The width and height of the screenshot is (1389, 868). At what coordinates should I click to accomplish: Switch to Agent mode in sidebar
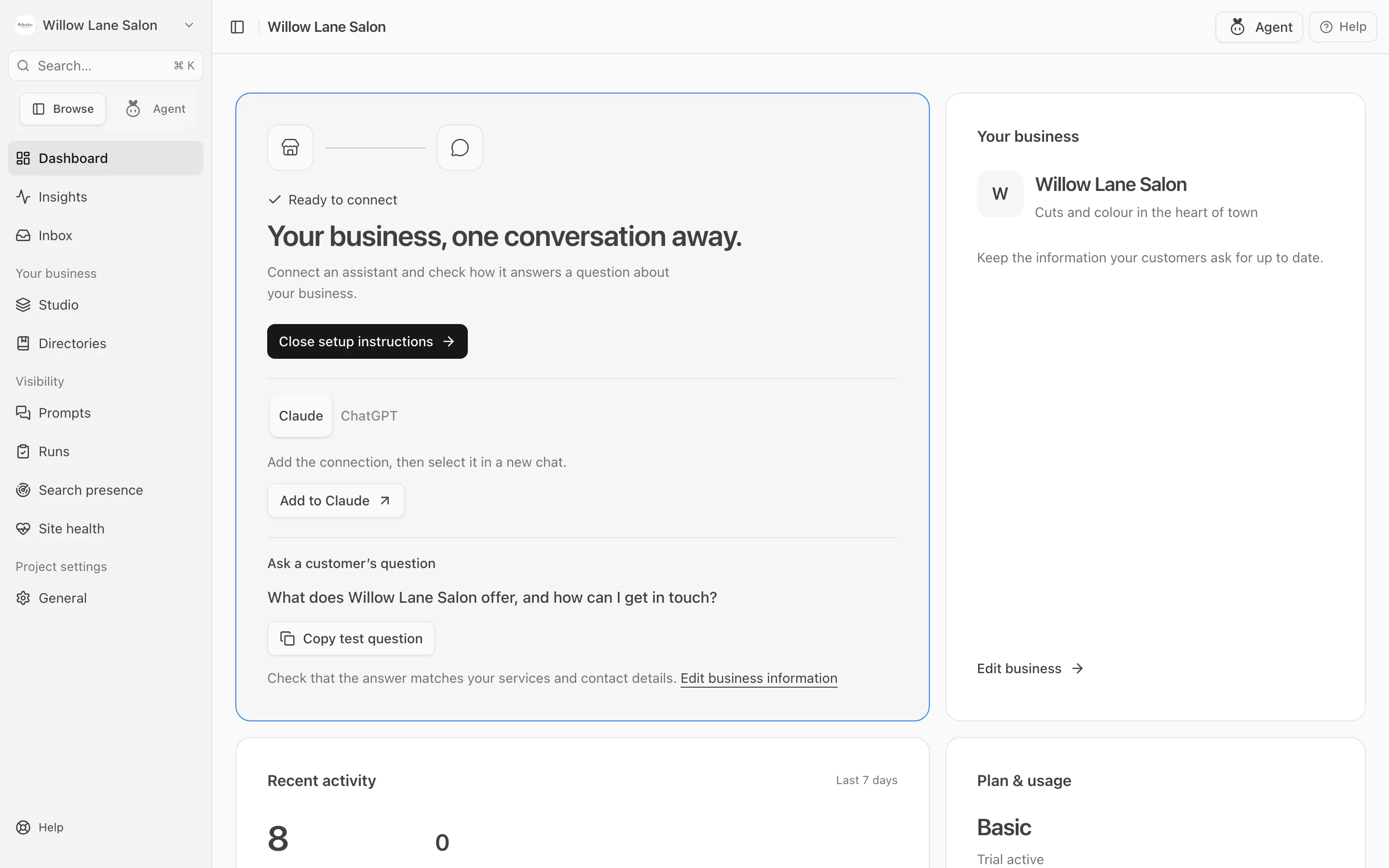pos(156,109)
